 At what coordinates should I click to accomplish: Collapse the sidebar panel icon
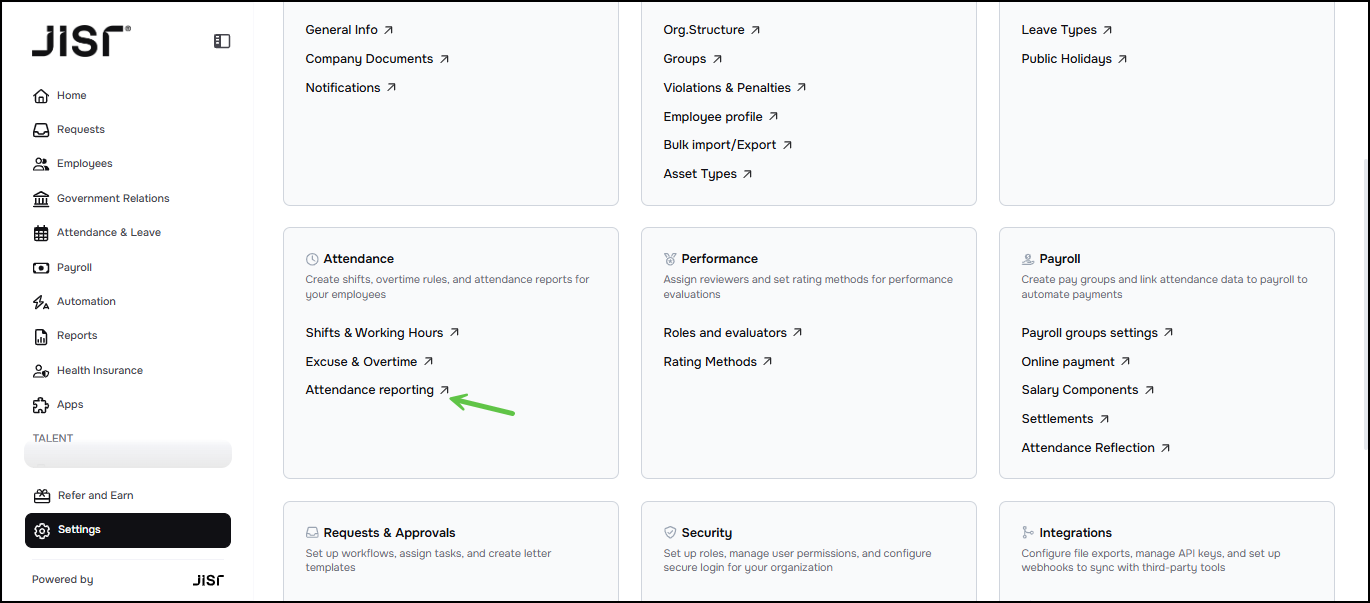pos(222,41)
